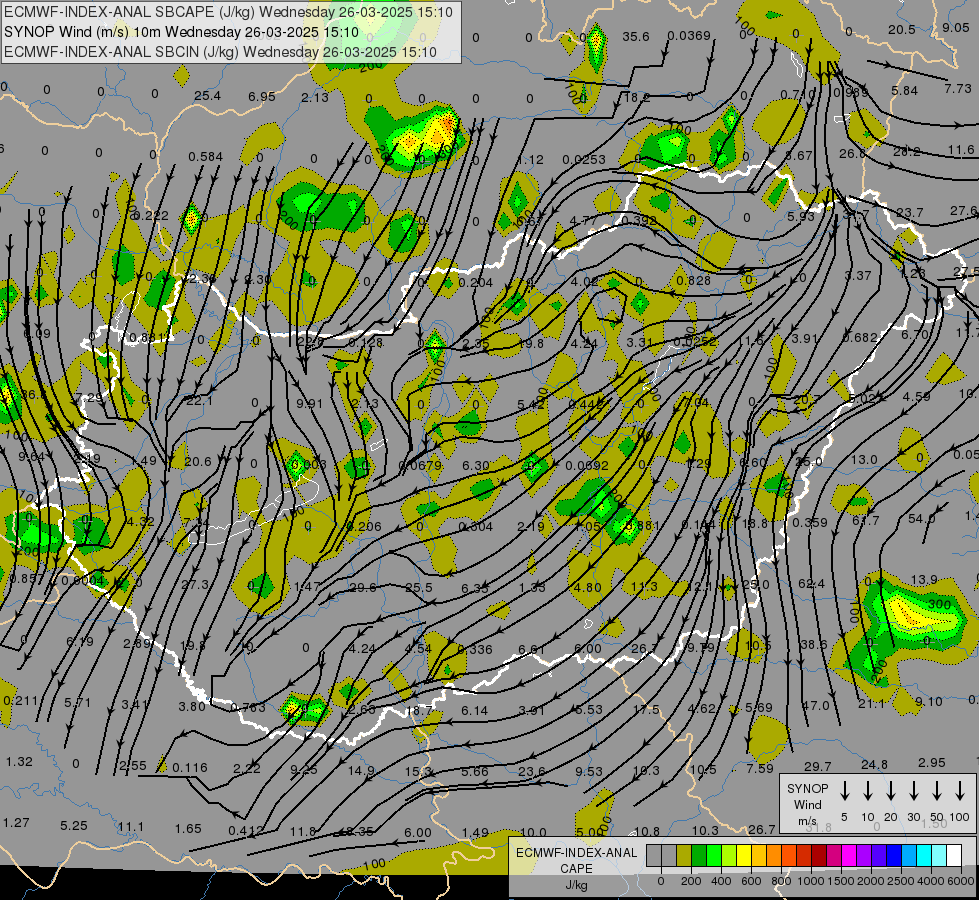Click the value 20.6 on map
The width and height of the screenshot is (979, 900).
[x=199, y=461]
